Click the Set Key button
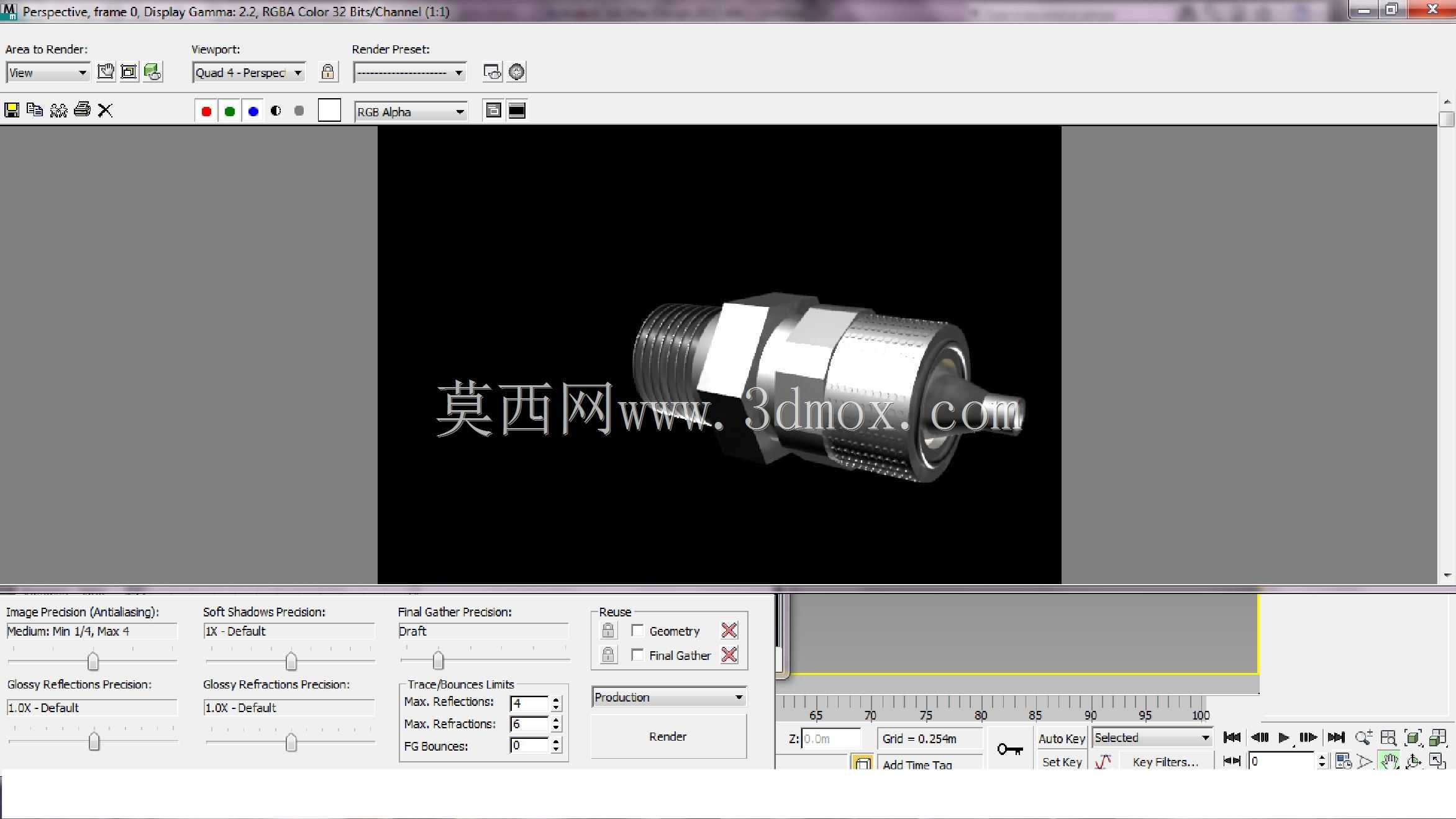 coord(1062,762)
